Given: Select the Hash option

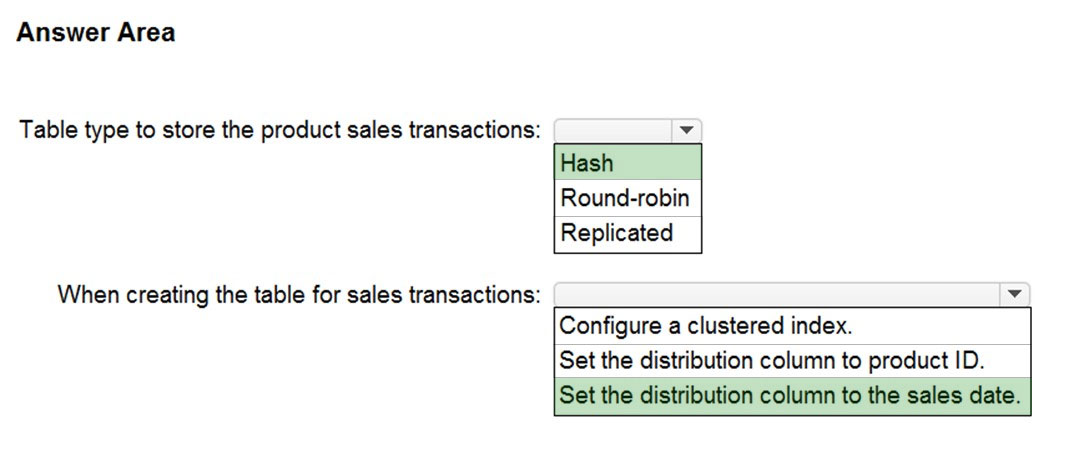Looking at the screenshot, I should [x=627, y=163].
